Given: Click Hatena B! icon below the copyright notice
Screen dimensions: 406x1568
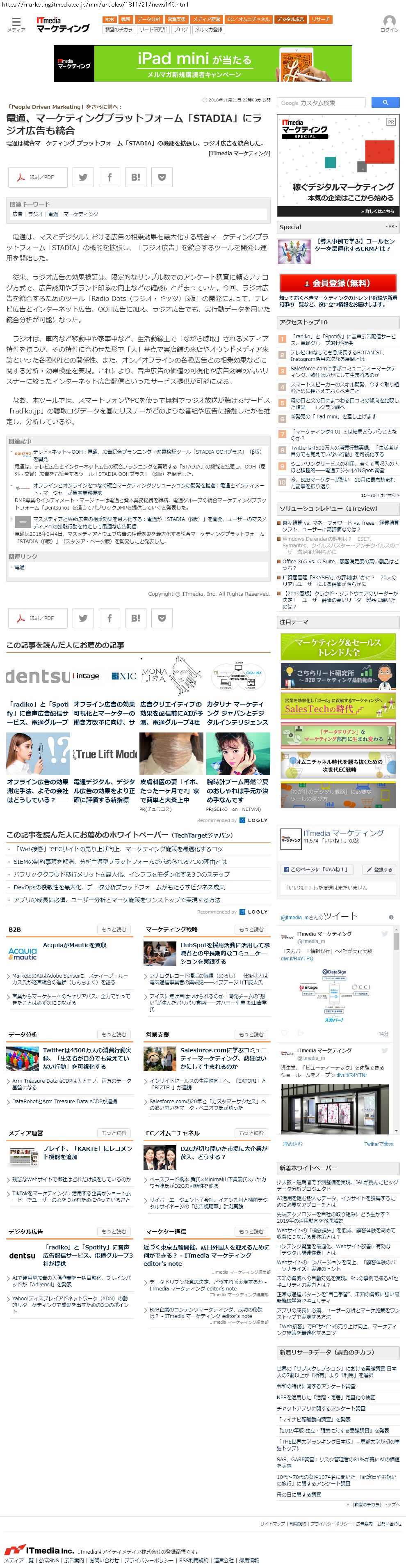Looking at the screenshot, I should pyautogui.click(x=135, y=618).
